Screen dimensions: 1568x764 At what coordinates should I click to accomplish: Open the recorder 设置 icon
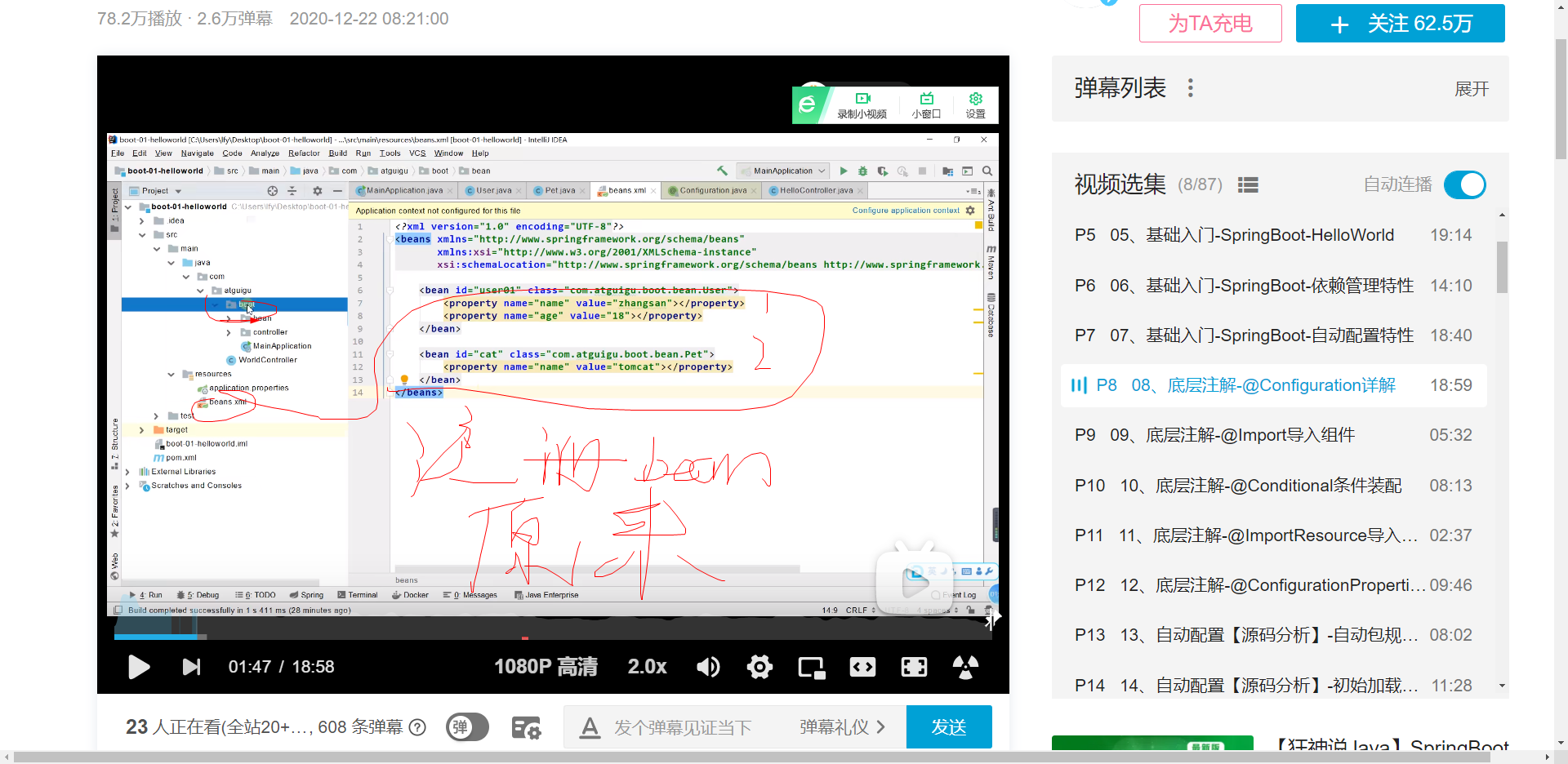click(x=975, y=105)
